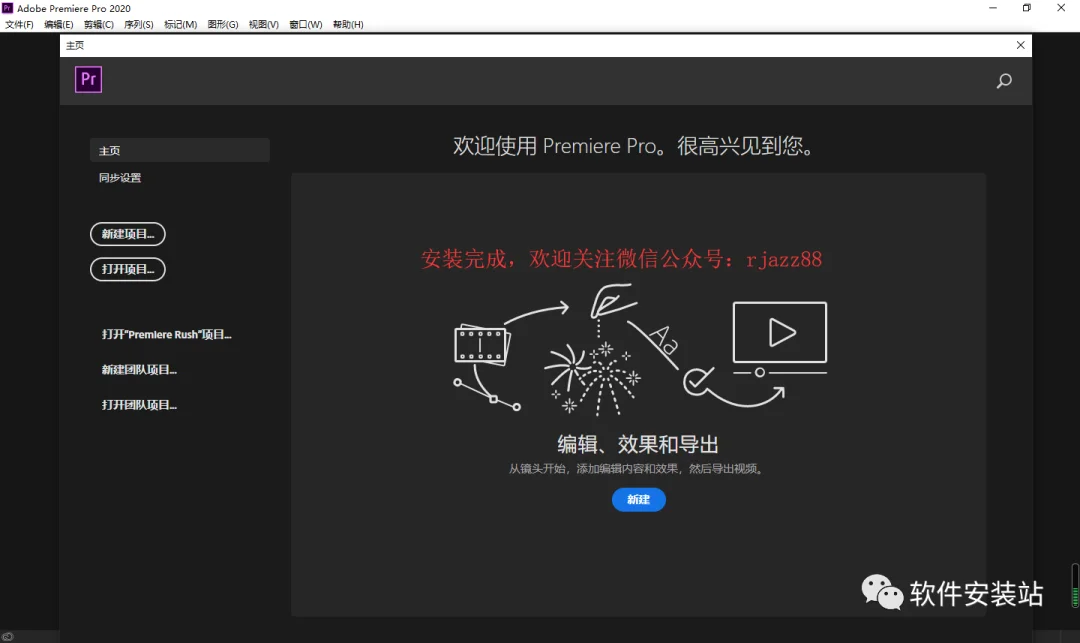Open the search magnifier icon
This screenshot has width=1080, height=643.
1004,81
